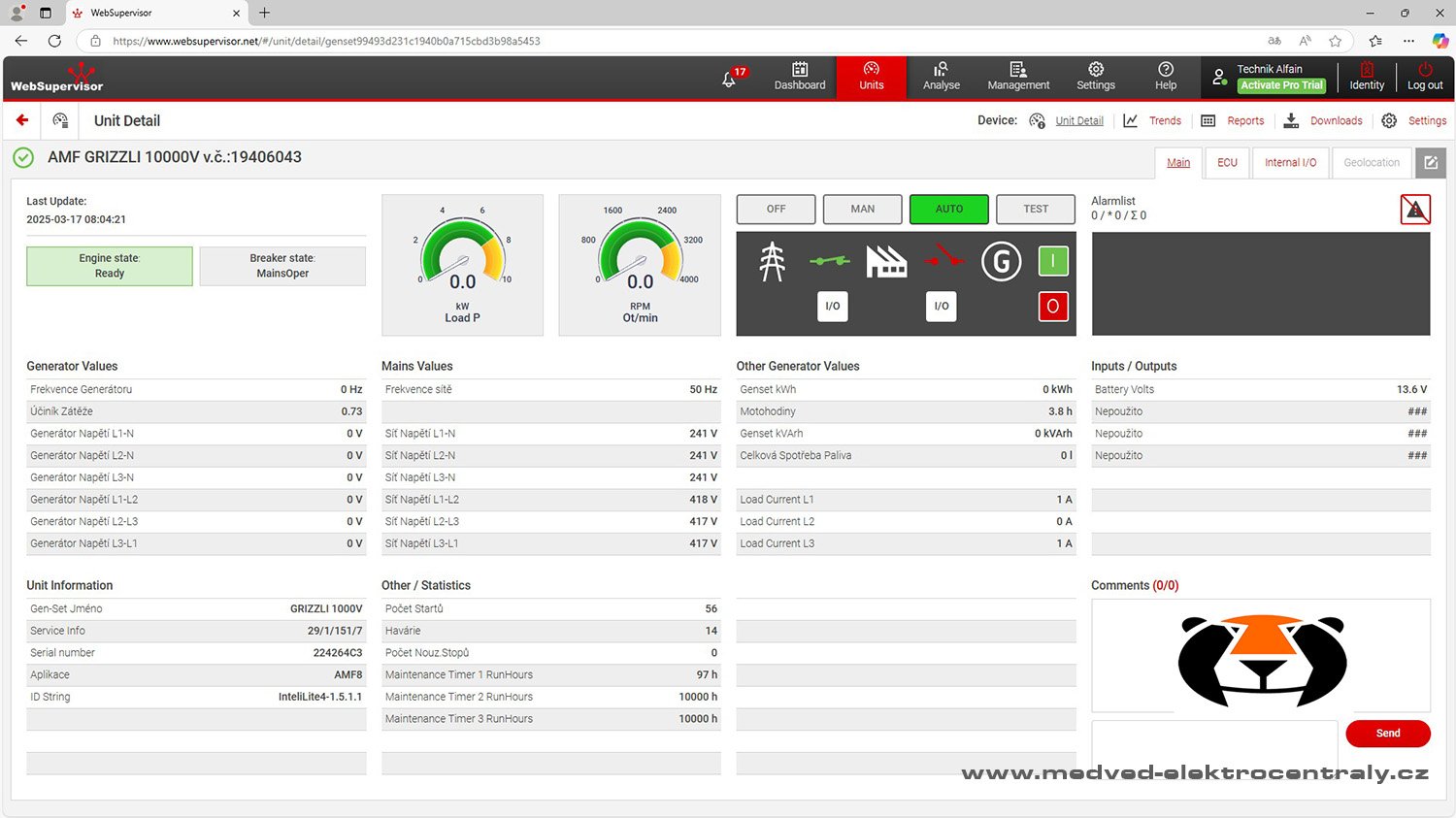1456x818 pixels.
Task: Click the comment text input field
Action: (x=1213, y=742)
